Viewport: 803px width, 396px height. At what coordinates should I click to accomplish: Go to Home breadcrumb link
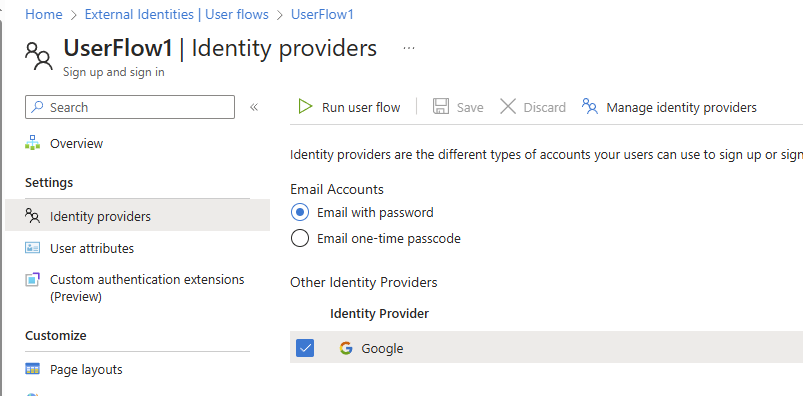tap(44, 14)
